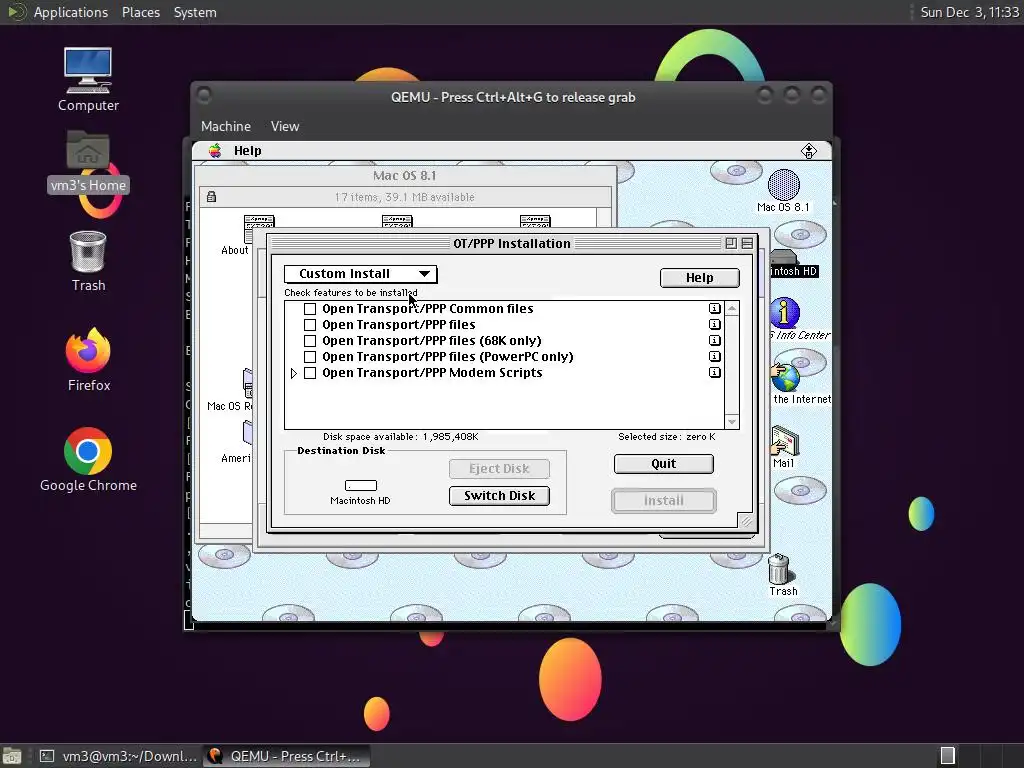Click 'Selected size: zero K' text

[x=667, y=437]
